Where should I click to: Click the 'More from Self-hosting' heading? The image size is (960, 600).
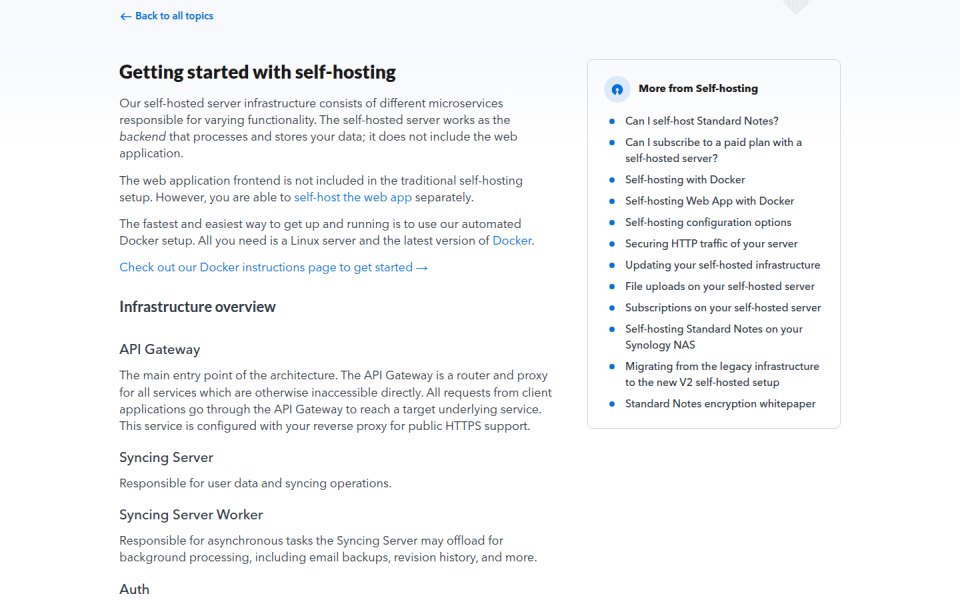pyautogui.click(x=698, y=89)
